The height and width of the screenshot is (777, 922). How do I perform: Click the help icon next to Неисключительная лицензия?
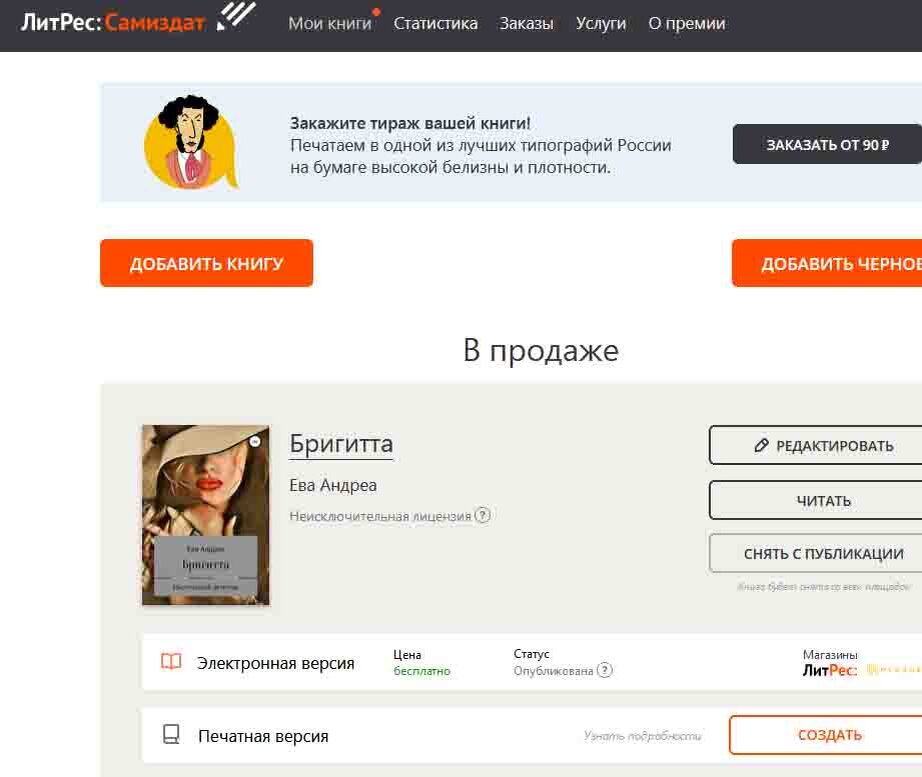[482, 515]
